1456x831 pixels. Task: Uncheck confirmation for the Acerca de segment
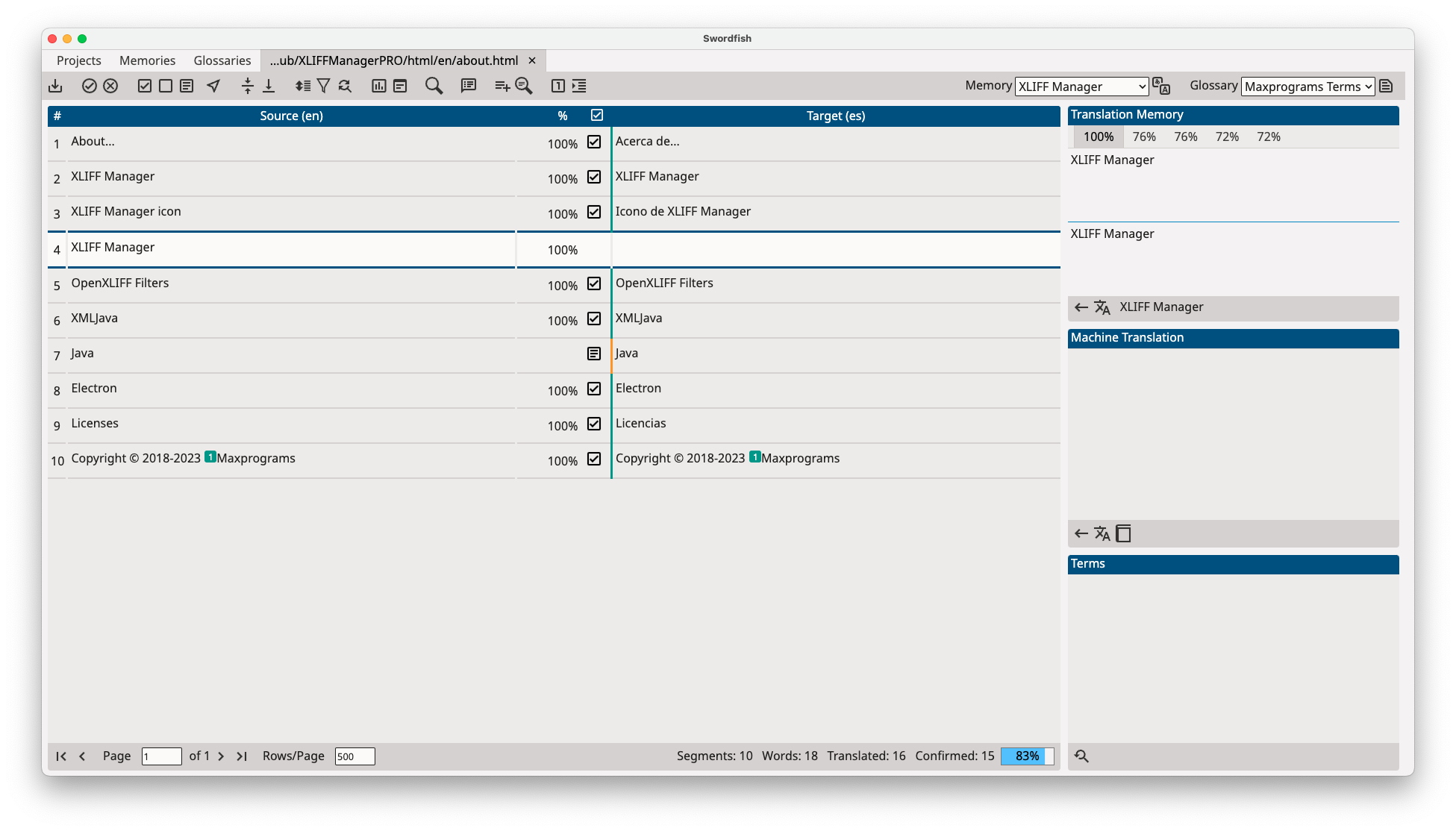(594, 142)
